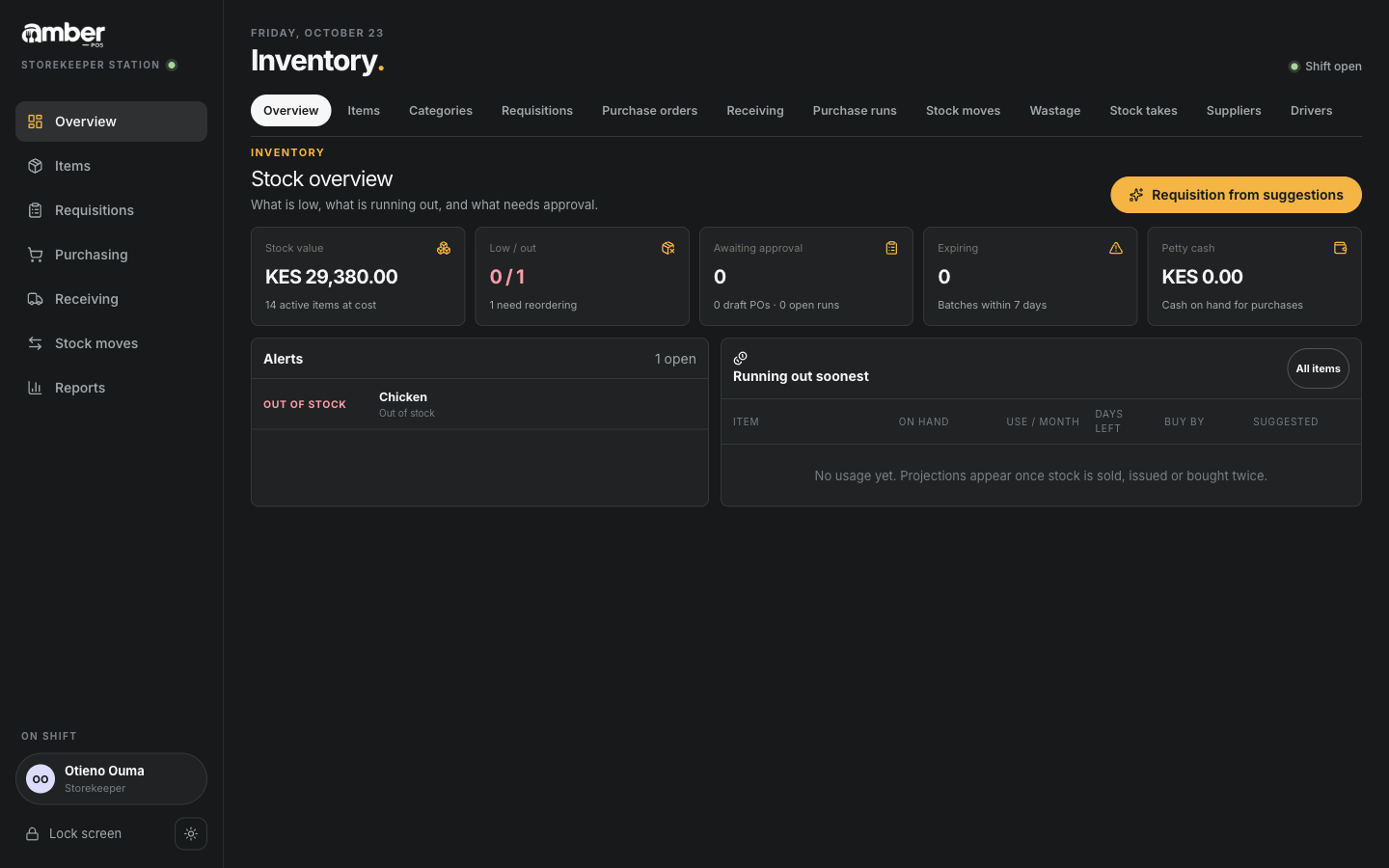Click the Shift open status indicator
Screen dimensions: 1389x868
click(1325, 67)
